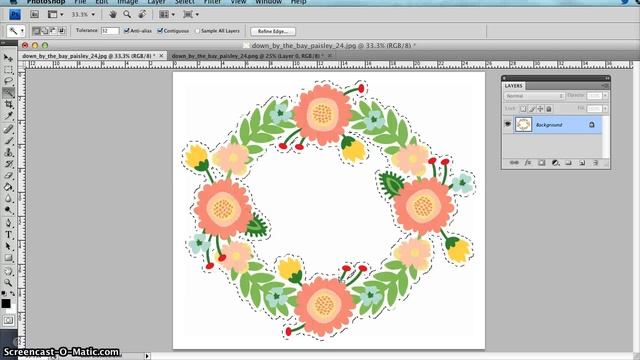Switch to down_by_the_bay_paisley_24.png tab

247,56
